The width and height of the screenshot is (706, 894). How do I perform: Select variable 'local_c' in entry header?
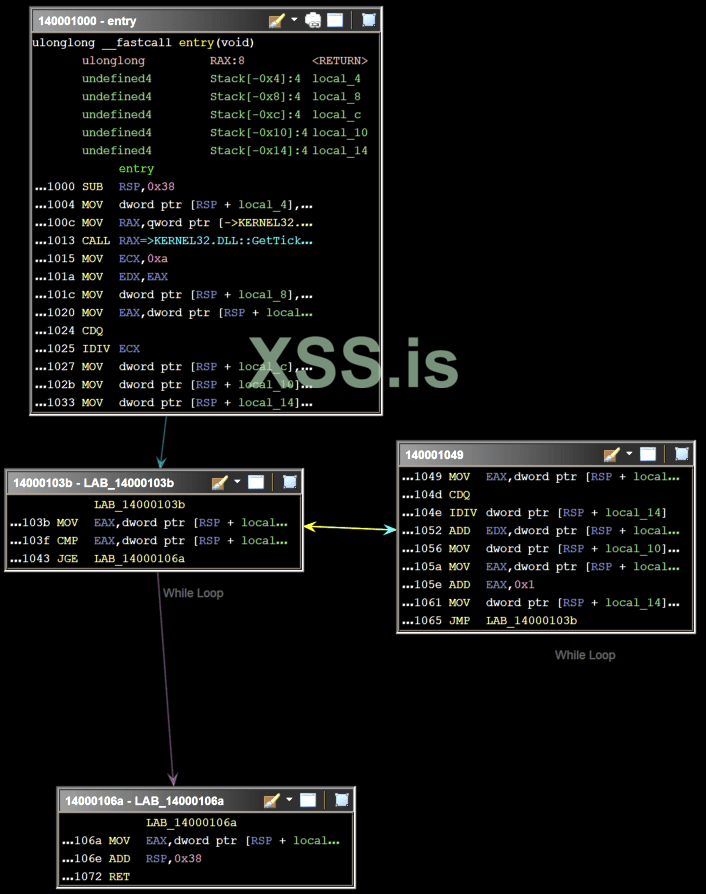pos(336,115)
